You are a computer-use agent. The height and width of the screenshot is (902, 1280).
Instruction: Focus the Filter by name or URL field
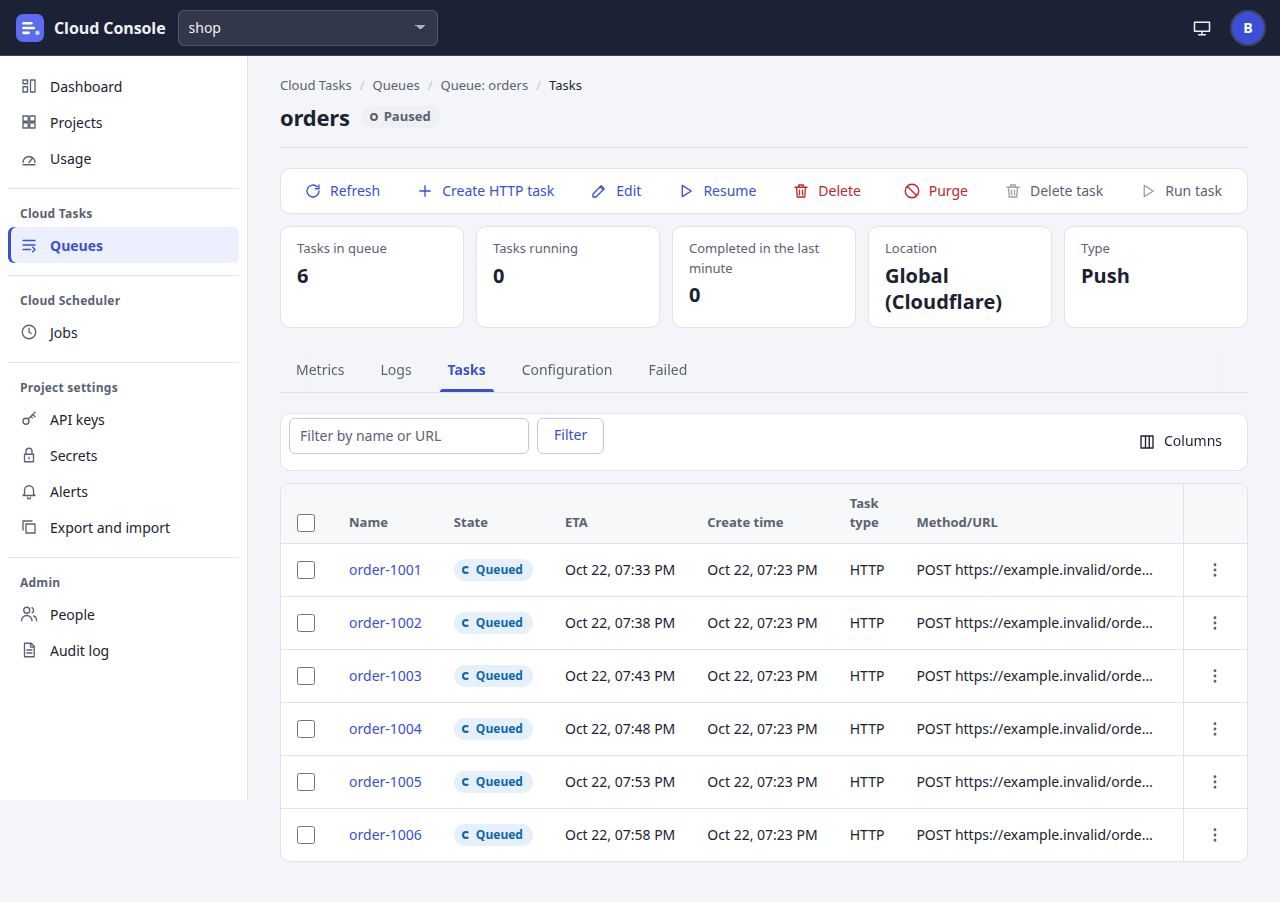click(x=409, y=436)
